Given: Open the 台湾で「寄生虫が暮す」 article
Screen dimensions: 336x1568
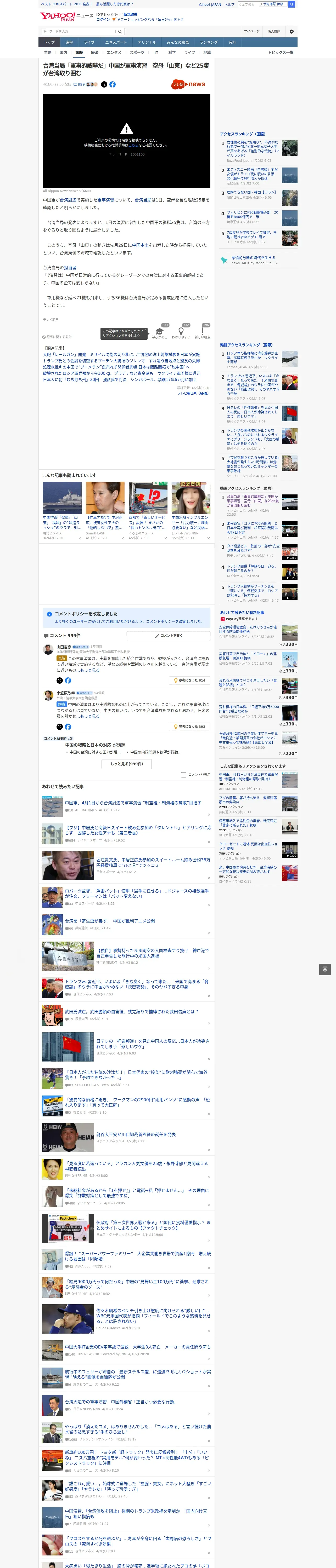Looking at the screenshot, I should click(x=110, y=921).
